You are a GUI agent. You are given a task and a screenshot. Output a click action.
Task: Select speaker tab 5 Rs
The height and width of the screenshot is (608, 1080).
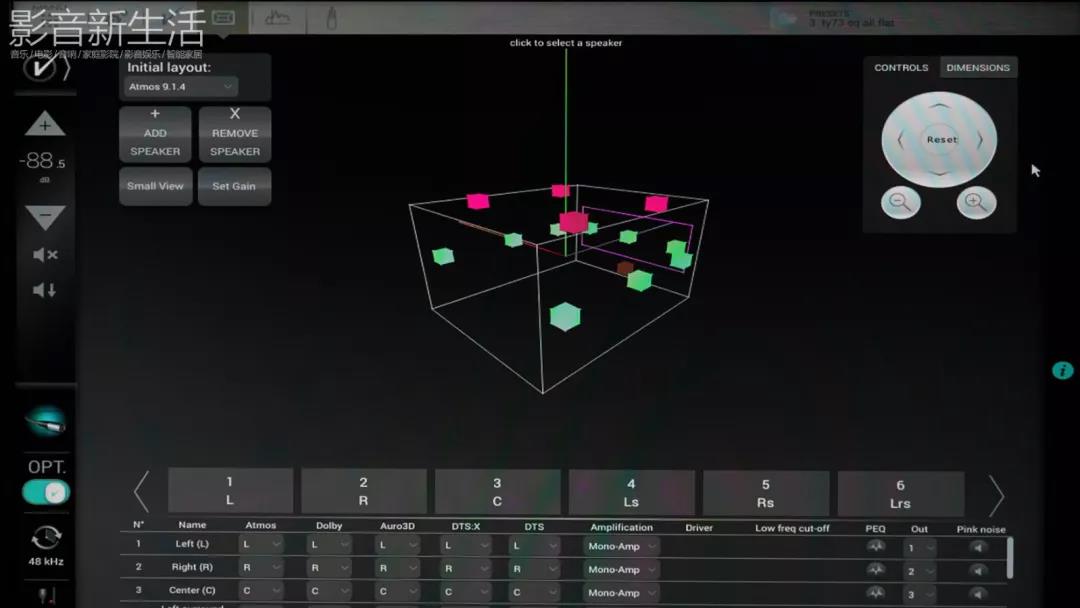[766, 493]
